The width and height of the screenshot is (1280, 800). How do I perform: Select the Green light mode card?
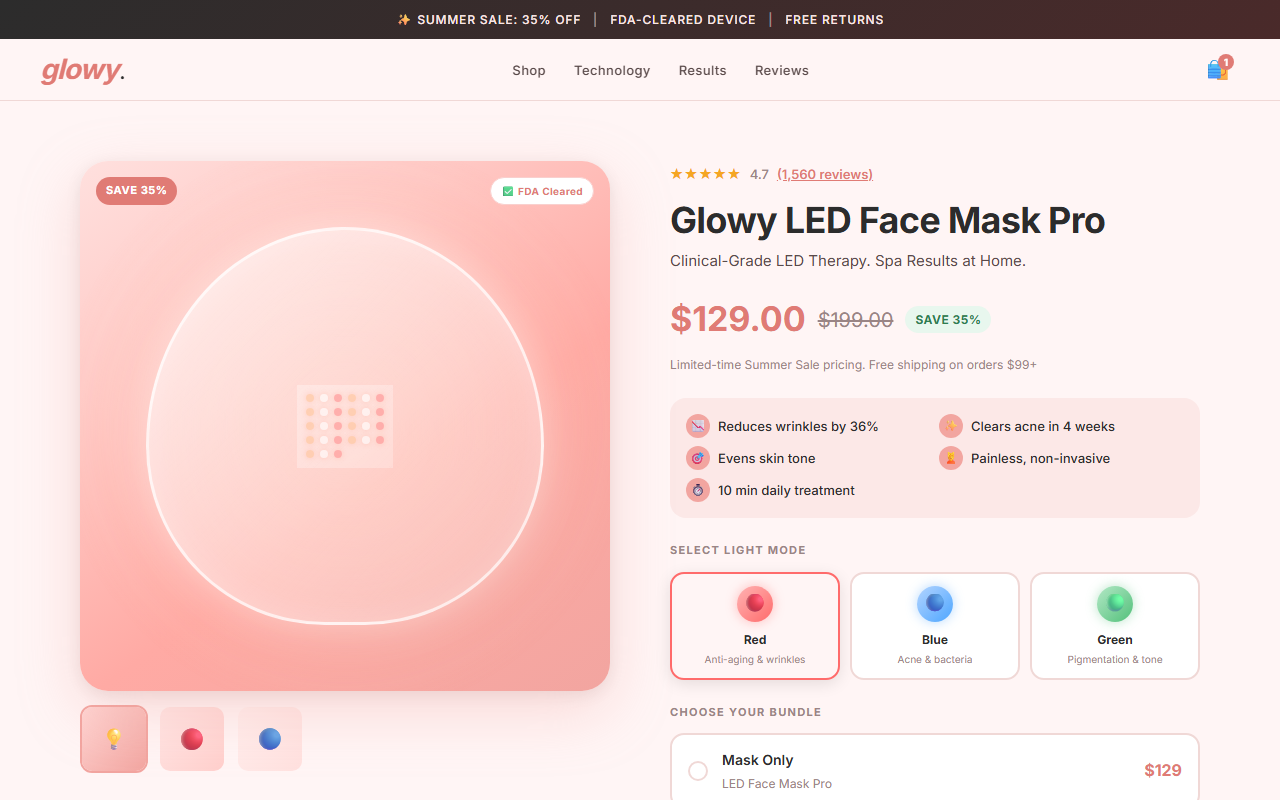coord(1114,626)
